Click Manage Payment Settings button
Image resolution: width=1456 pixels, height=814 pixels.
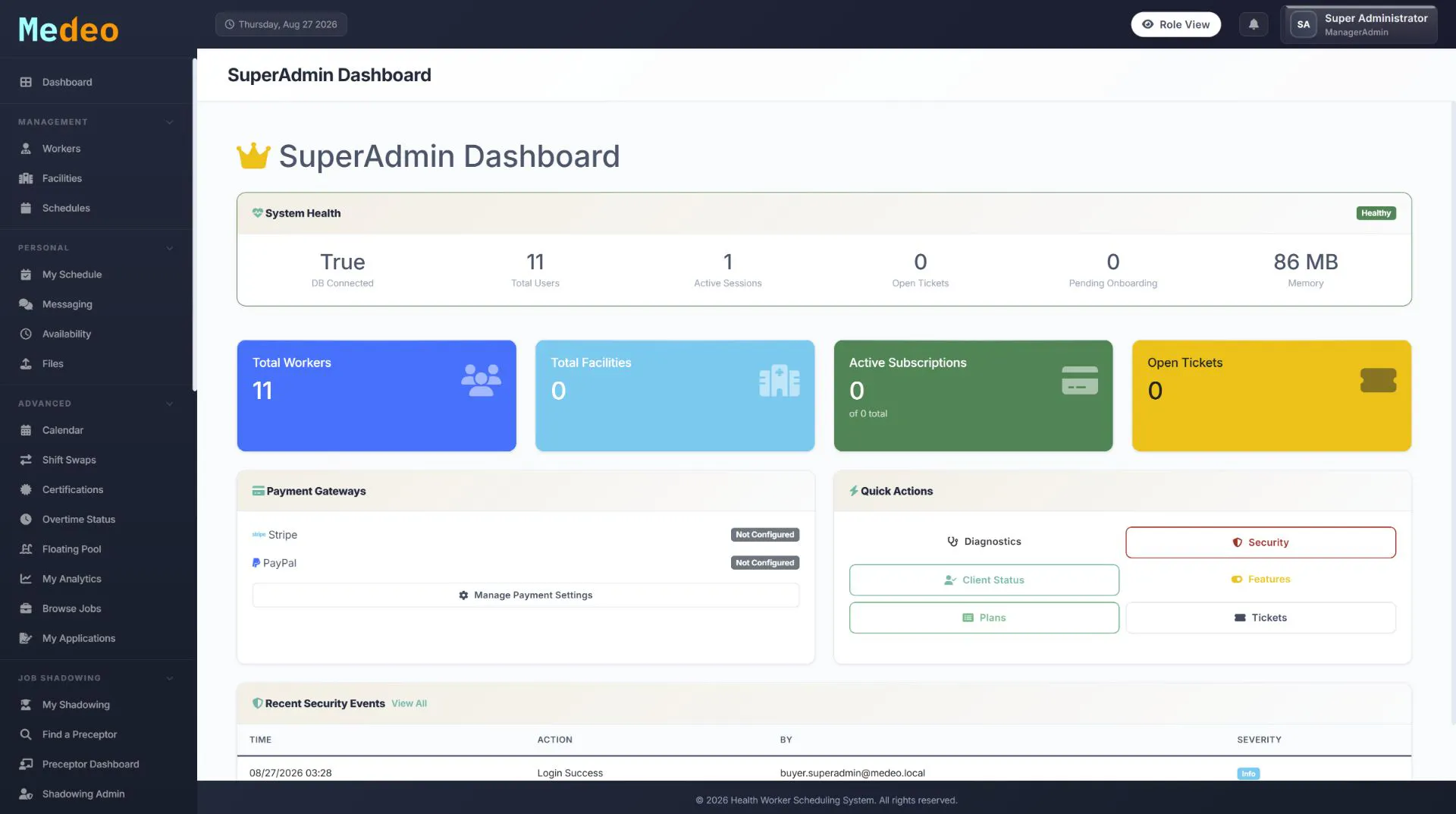pyautogui.click(x=526, y=595)
